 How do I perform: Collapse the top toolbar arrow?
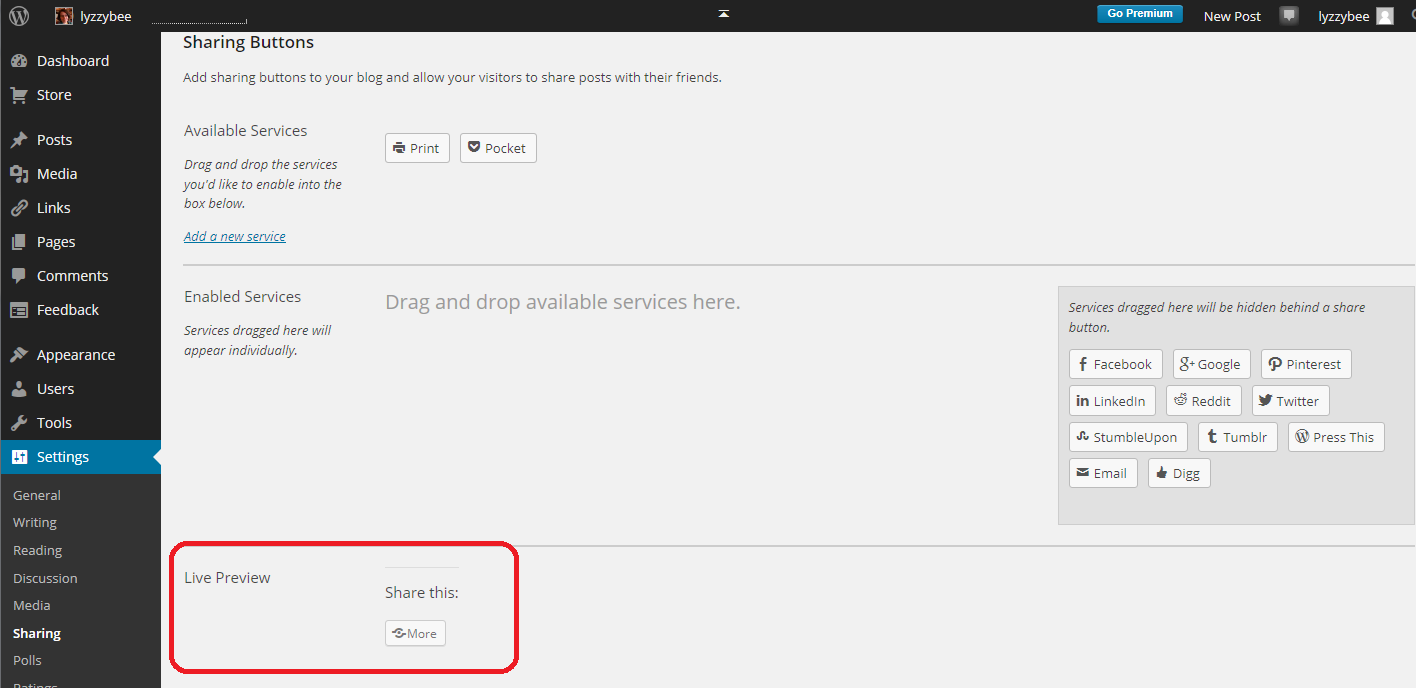click(723, 14)
